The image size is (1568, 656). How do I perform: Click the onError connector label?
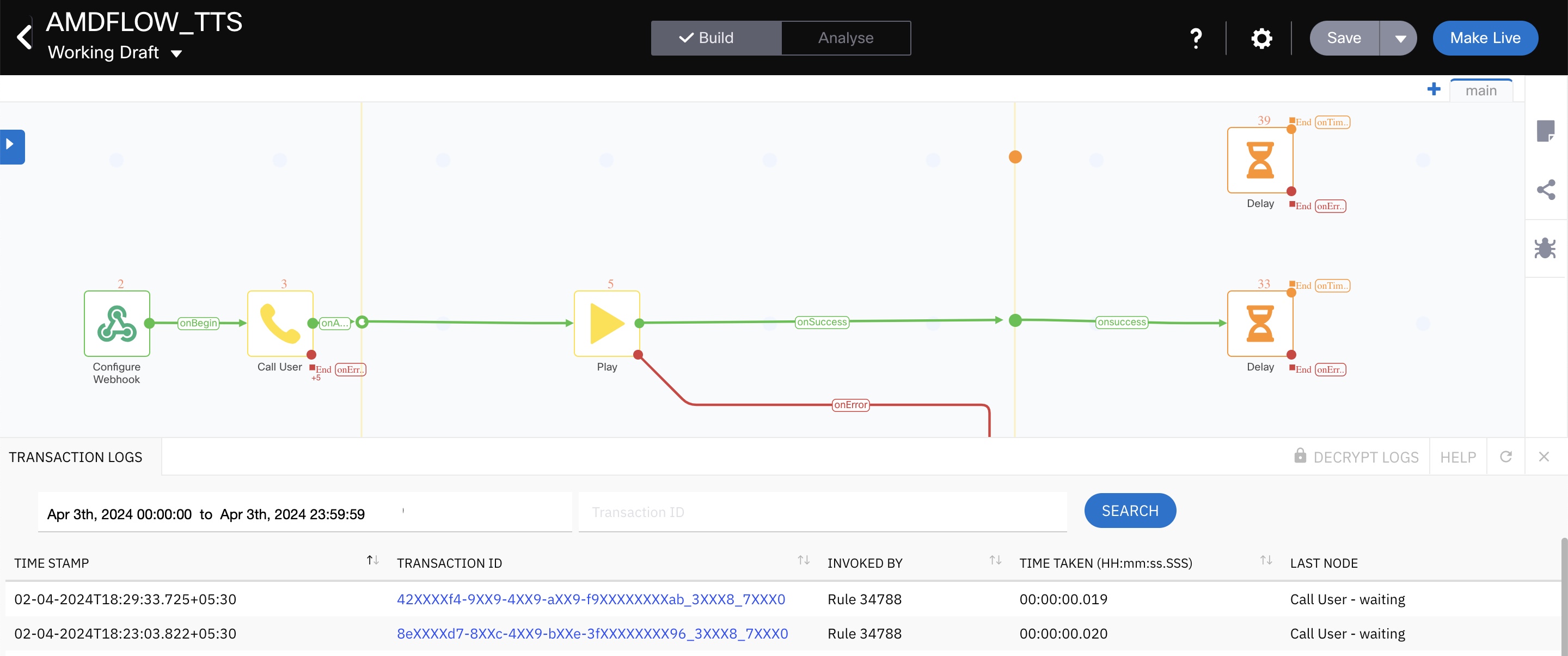(850, 404)
